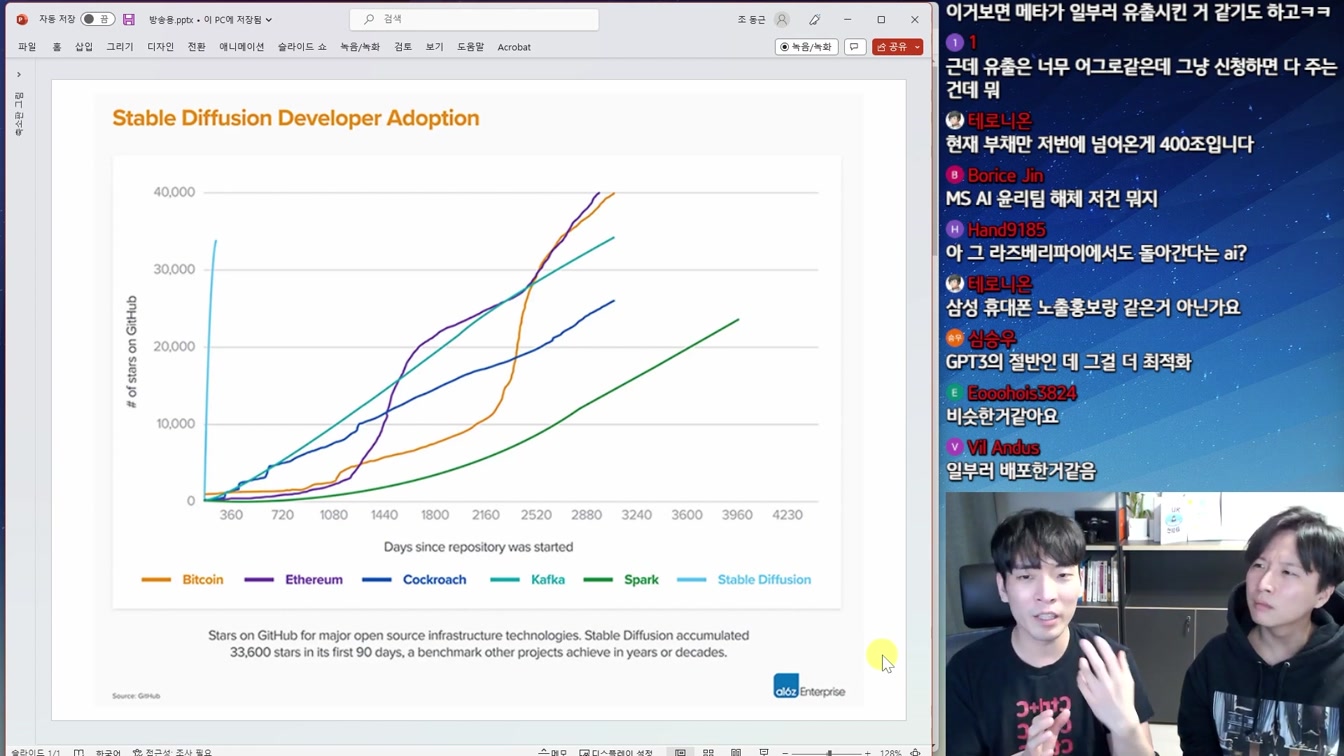Click the Stable Diffusion legend label
This screenshot has width=1344, height=756.
click(x=764, y=580)
